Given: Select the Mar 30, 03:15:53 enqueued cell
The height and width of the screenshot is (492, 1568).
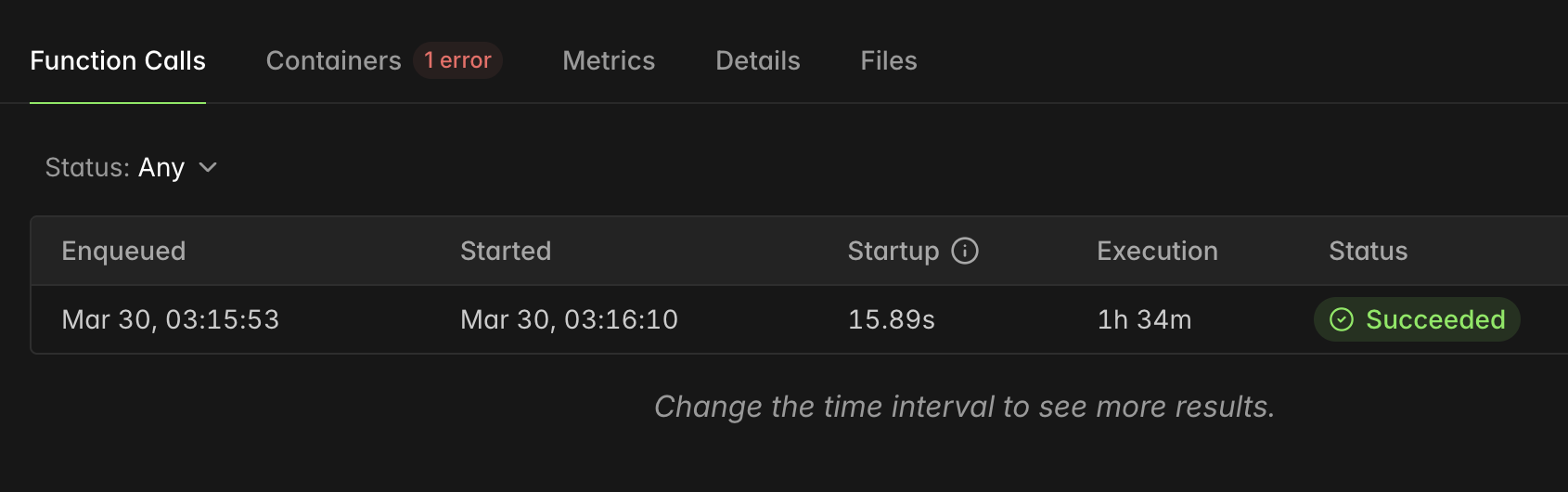Looking at the screenshot, I should tap(170, 319).
